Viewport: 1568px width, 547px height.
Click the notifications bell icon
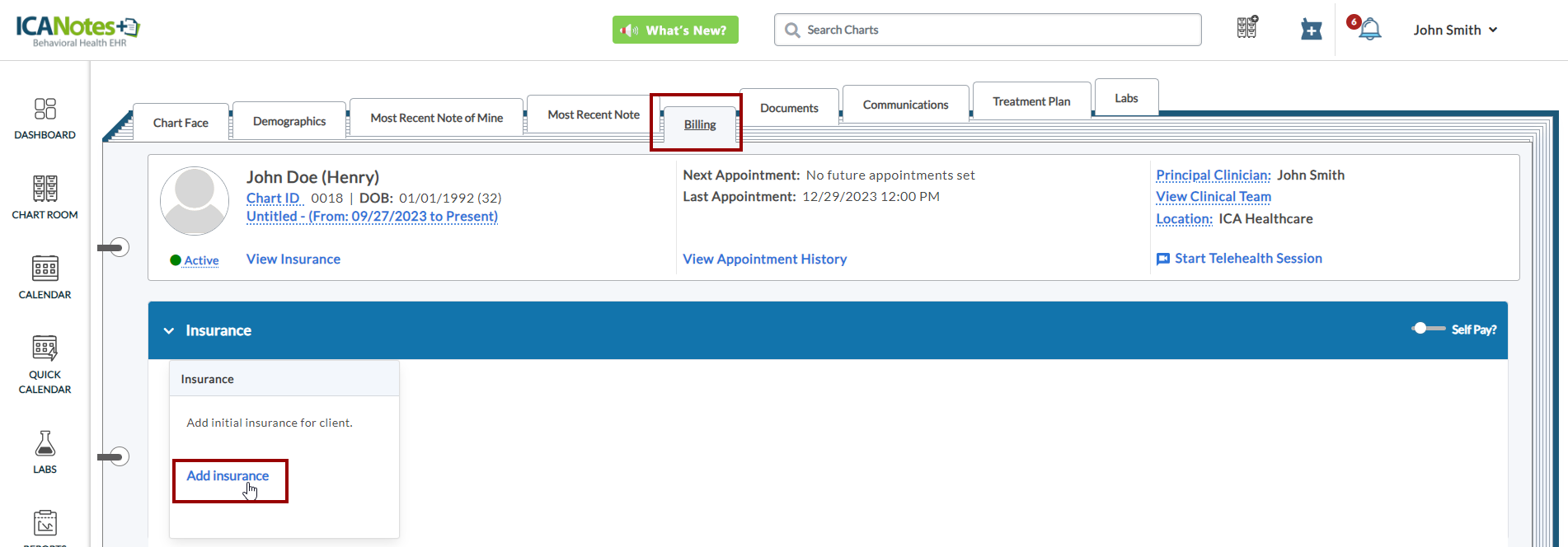tap(1369, 30)
